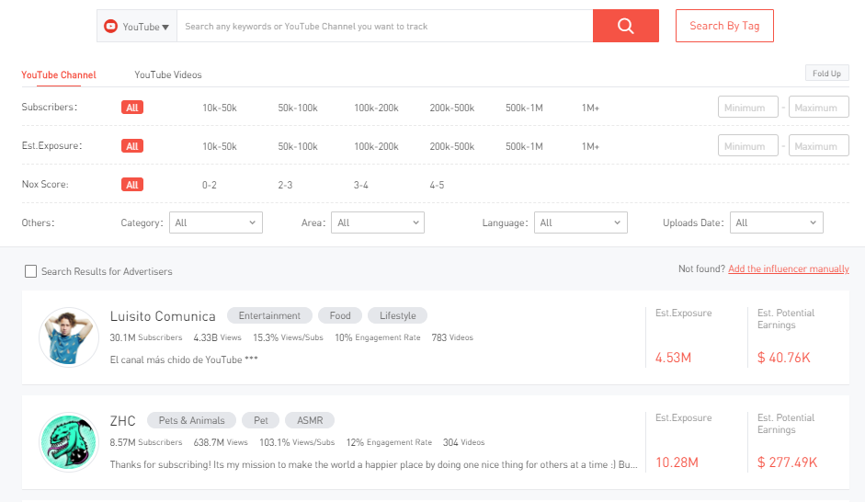
Task: Click the ASMR tag on ZHC
Action: click(x=309, y=420)
